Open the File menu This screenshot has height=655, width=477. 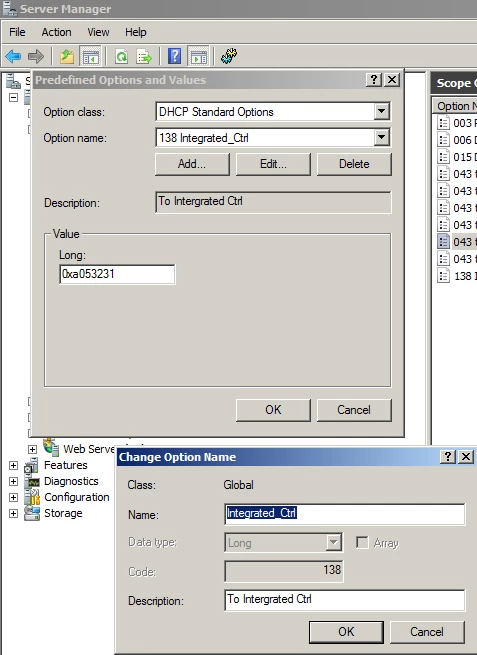(x=17, y=32)
